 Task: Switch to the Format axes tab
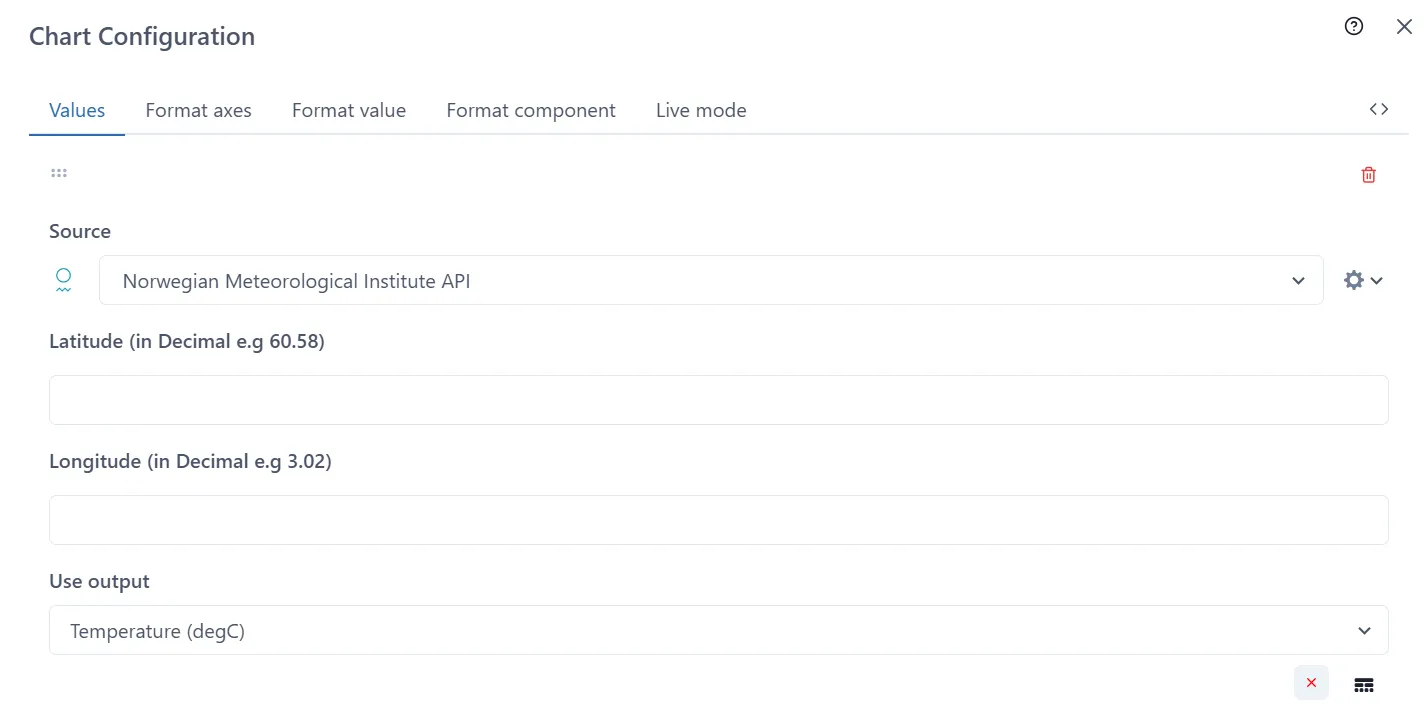[198, 110]
